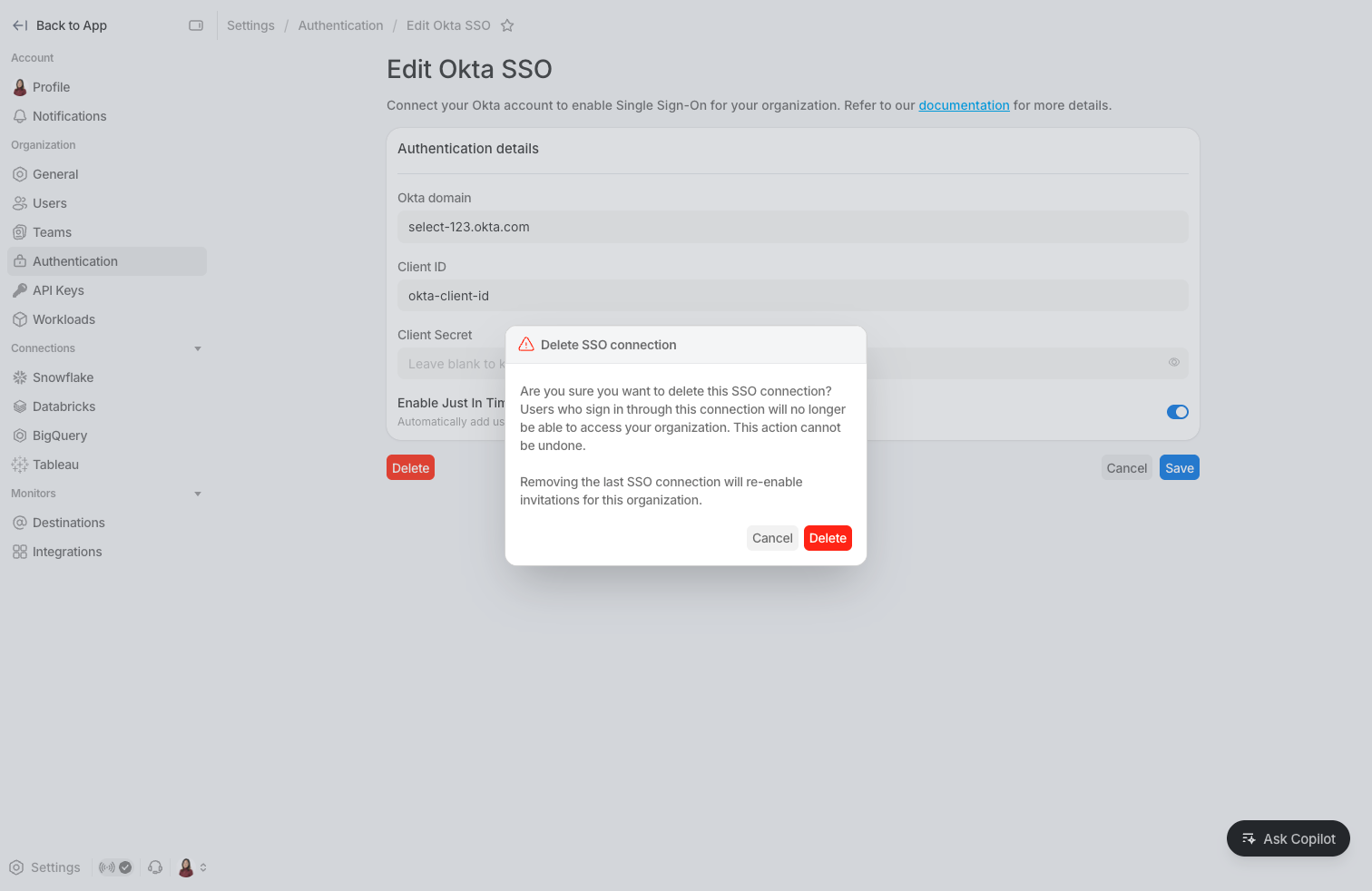Click the Okta domain input field
Screen dimensions: 1372x891
[792, 227]
